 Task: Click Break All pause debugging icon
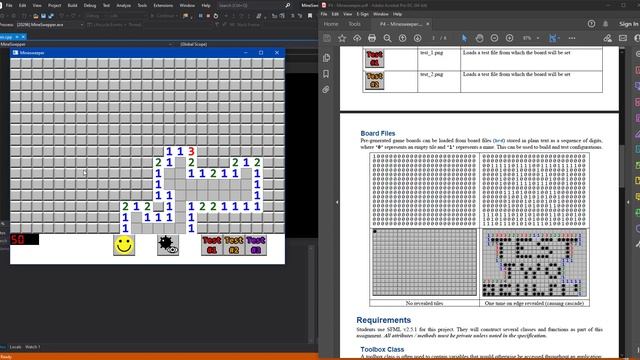coord(200,16)
